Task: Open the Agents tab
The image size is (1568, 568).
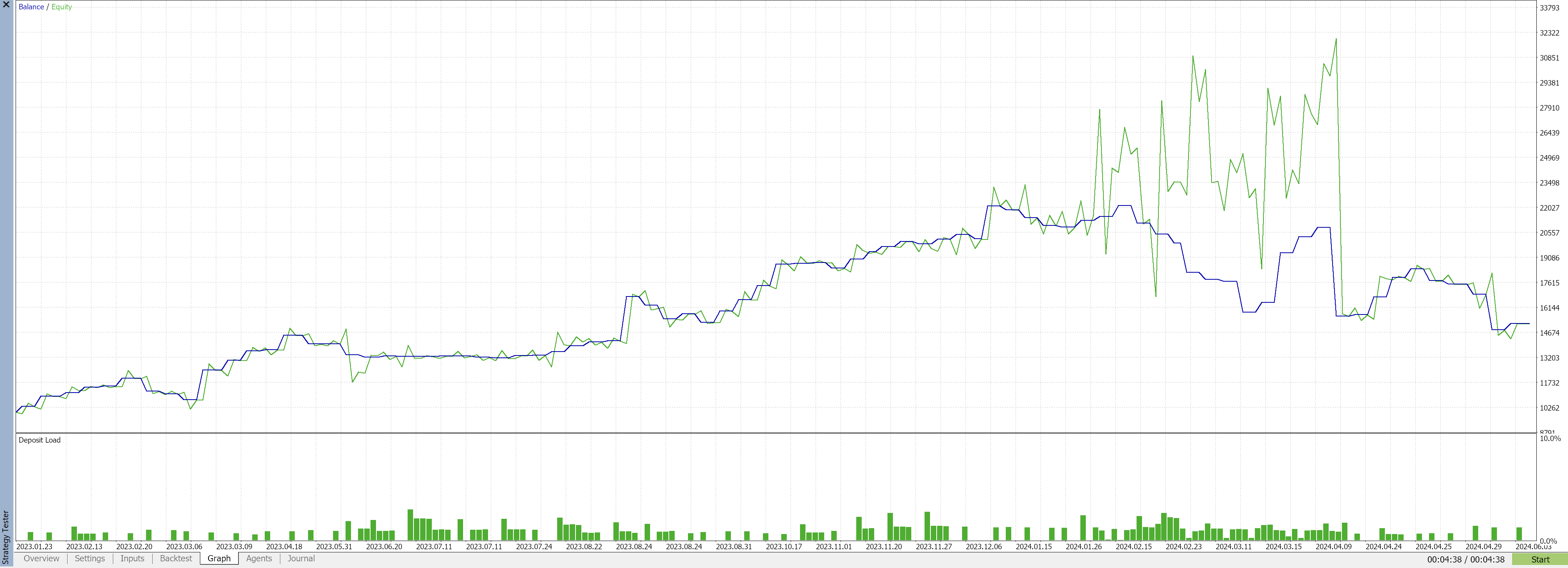Action: (x=259, y=558)
